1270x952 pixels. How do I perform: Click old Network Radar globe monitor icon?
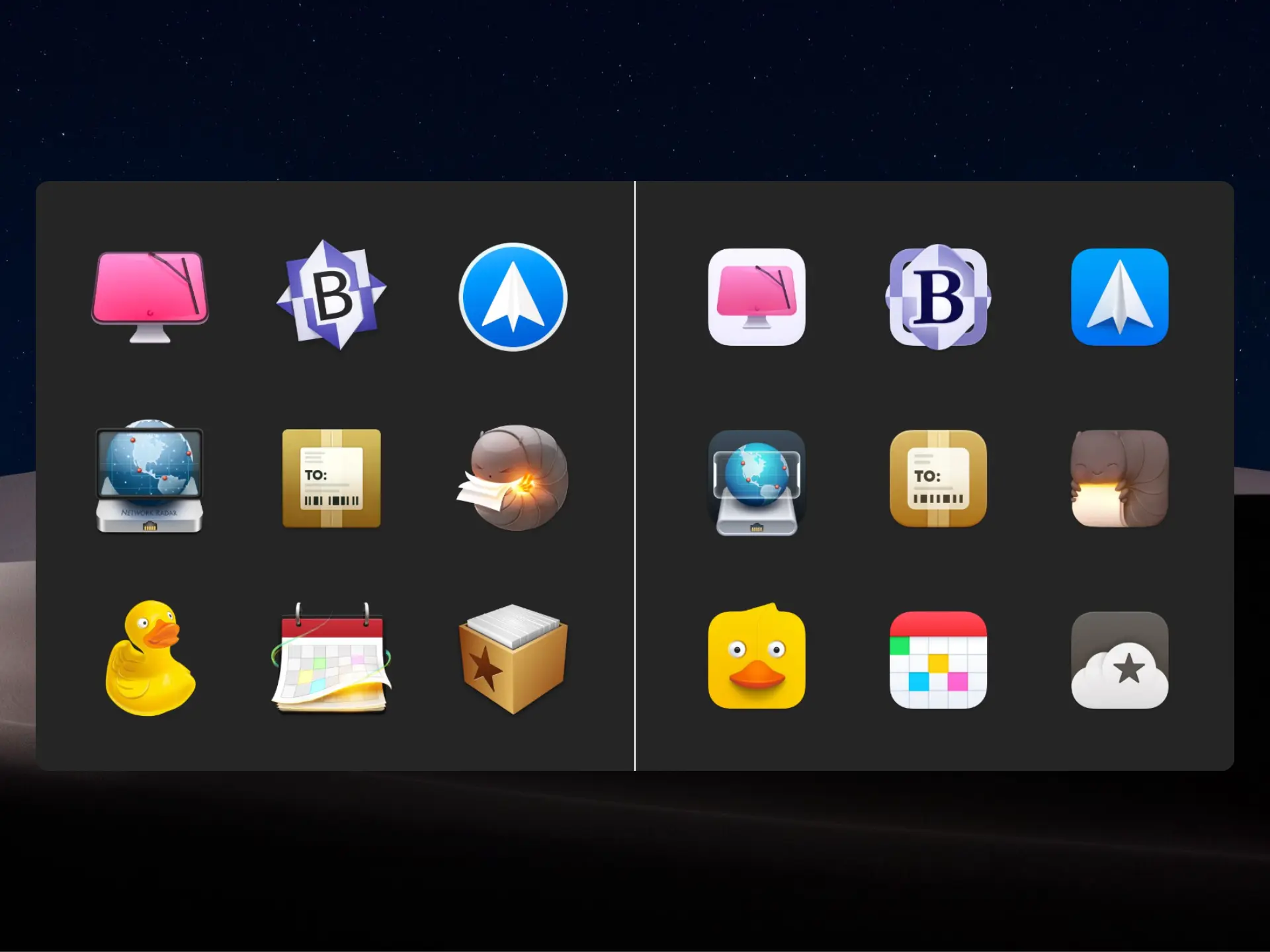(x=149, y=477)
